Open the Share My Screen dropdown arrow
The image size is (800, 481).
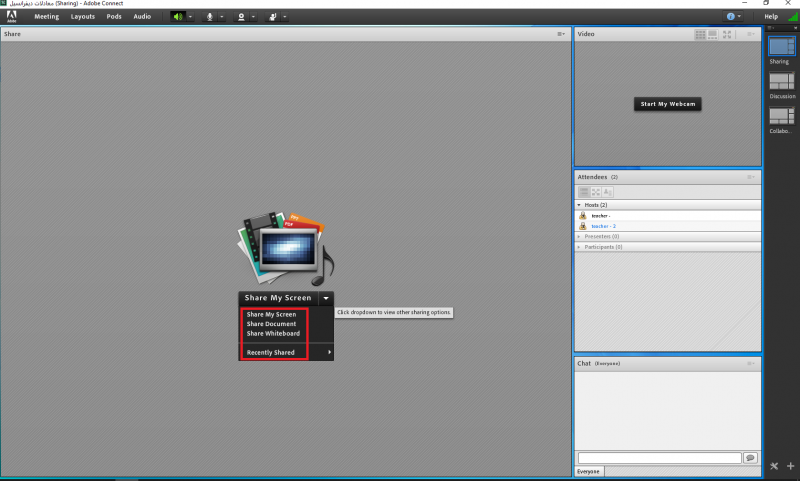click(x=325, y=298)
